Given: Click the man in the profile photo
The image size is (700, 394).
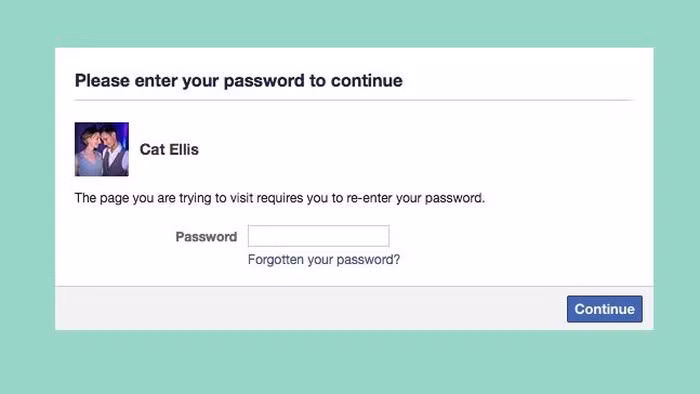Looking at the screenshot, I should [x=114, y=152].
